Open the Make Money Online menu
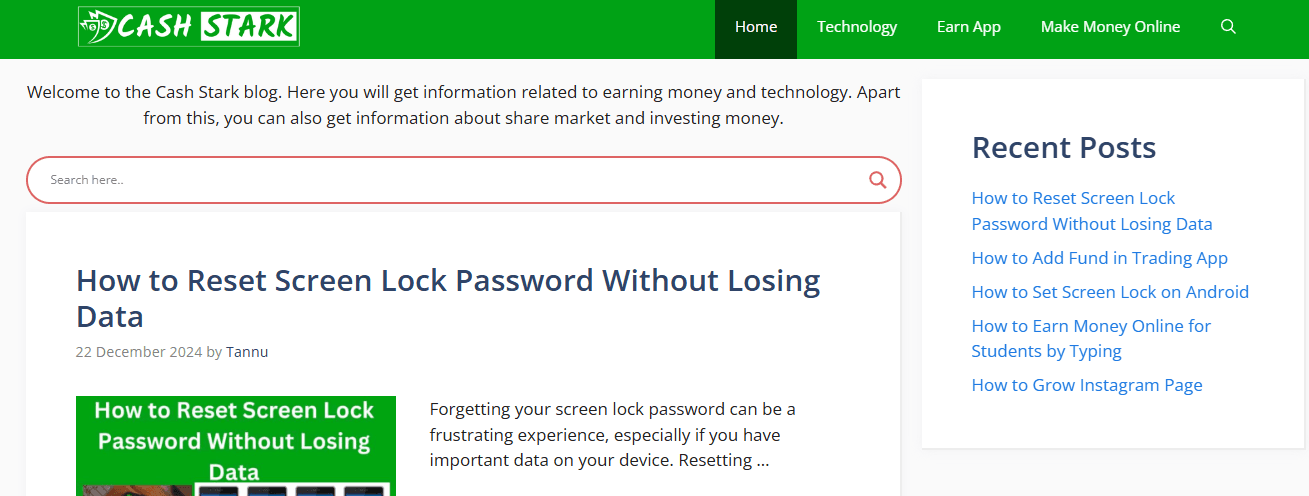Viewport: 1309px width, 496px height. click(x=1110, y=27)
